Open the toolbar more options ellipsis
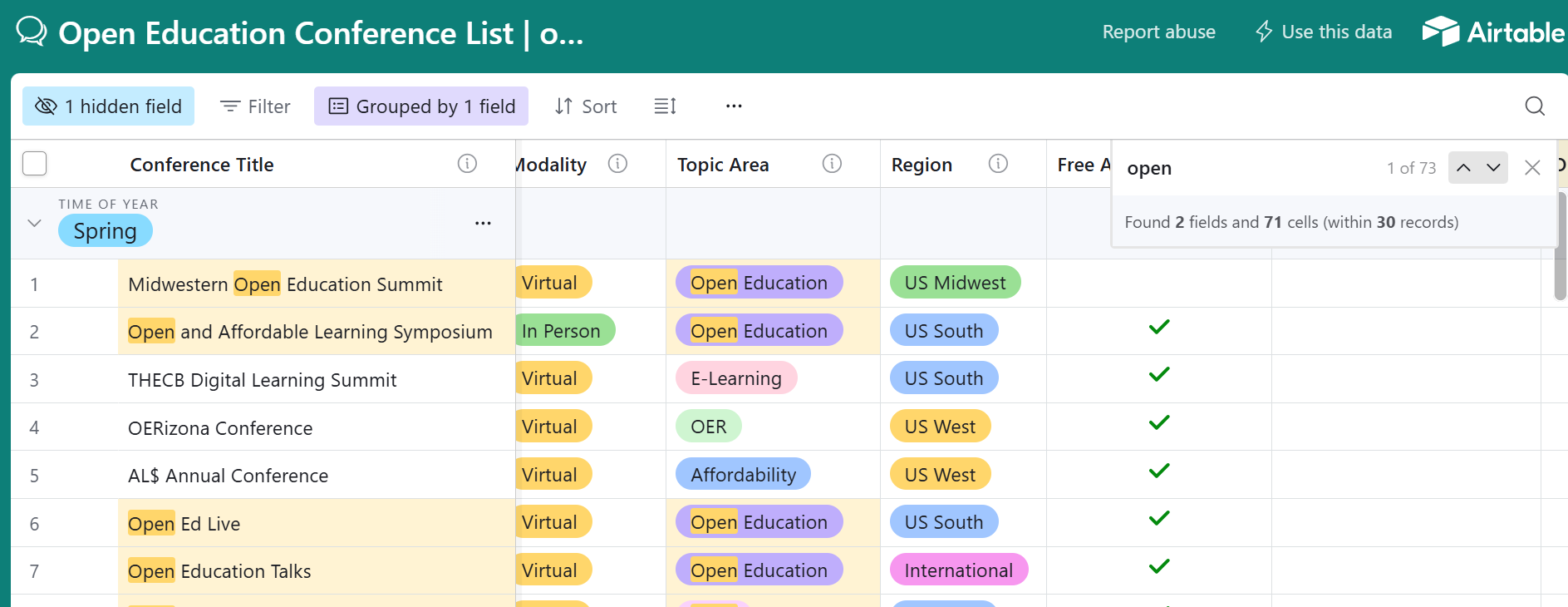The width and height of the screenshot is (1568, 607). (x=734, y=106)
